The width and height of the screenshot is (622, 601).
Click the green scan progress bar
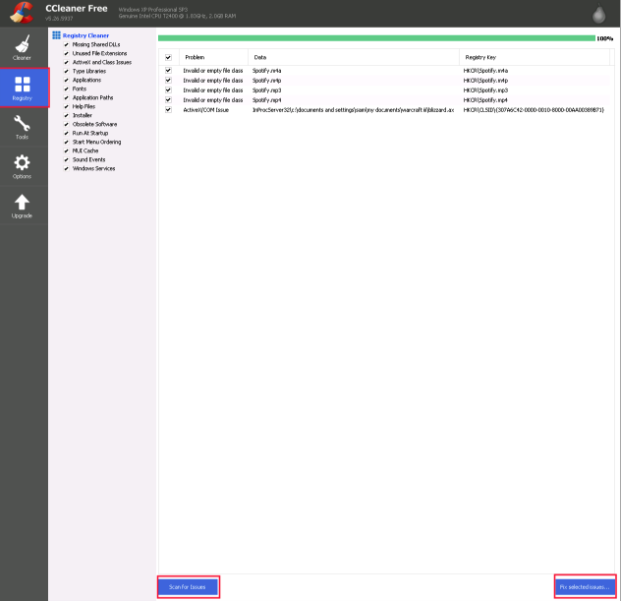[x=376, y=38]
